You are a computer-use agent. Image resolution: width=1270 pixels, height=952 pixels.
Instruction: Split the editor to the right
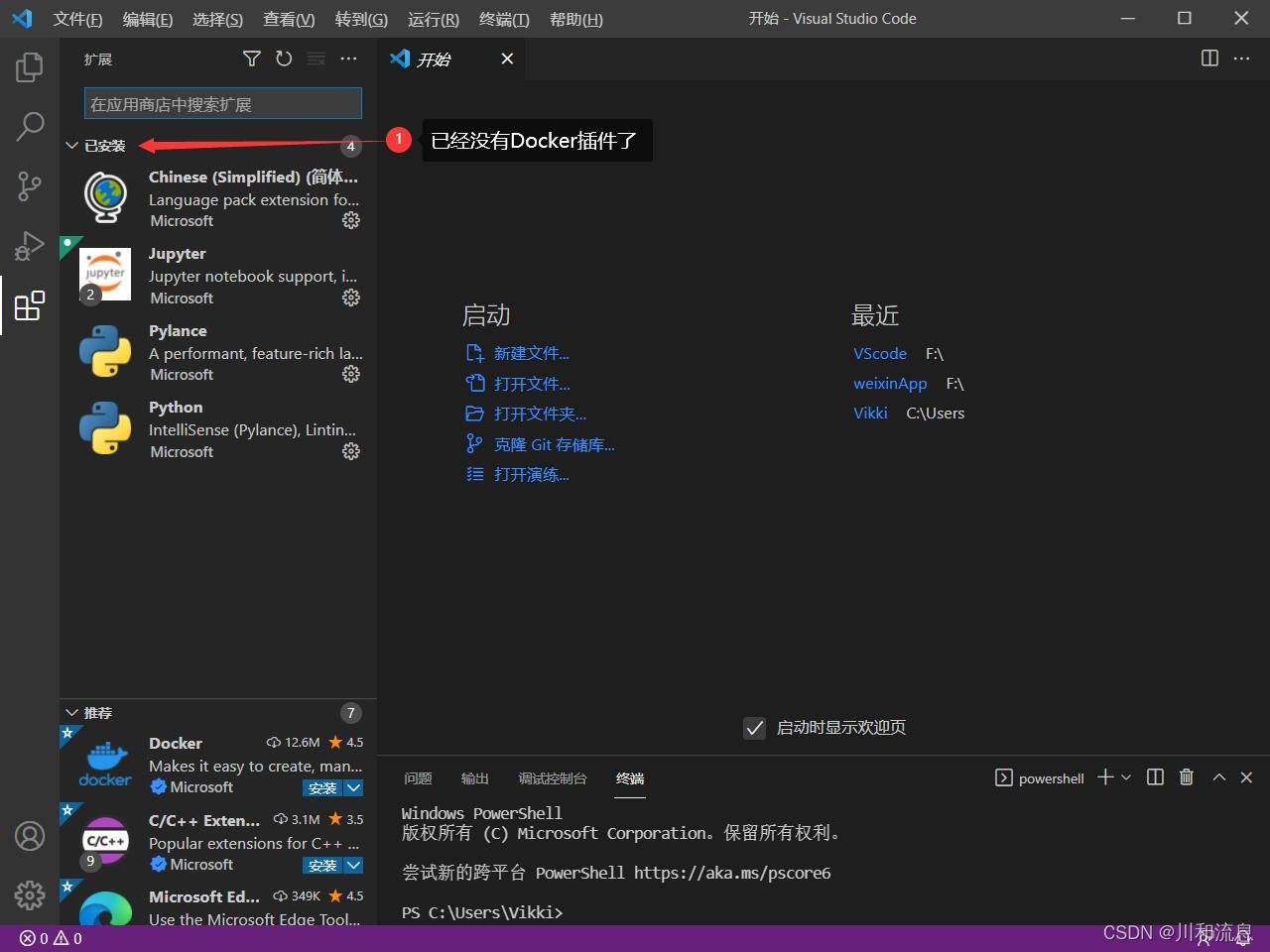pyautogui.click(x=1209, y=59)
